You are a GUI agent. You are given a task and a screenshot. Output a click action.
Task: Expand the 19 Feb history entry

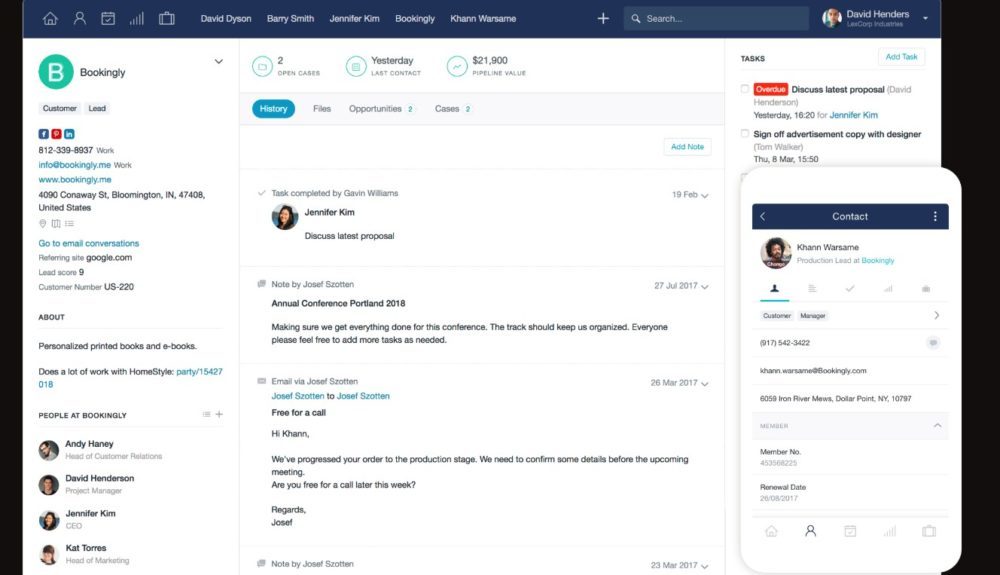pos(705,195)
